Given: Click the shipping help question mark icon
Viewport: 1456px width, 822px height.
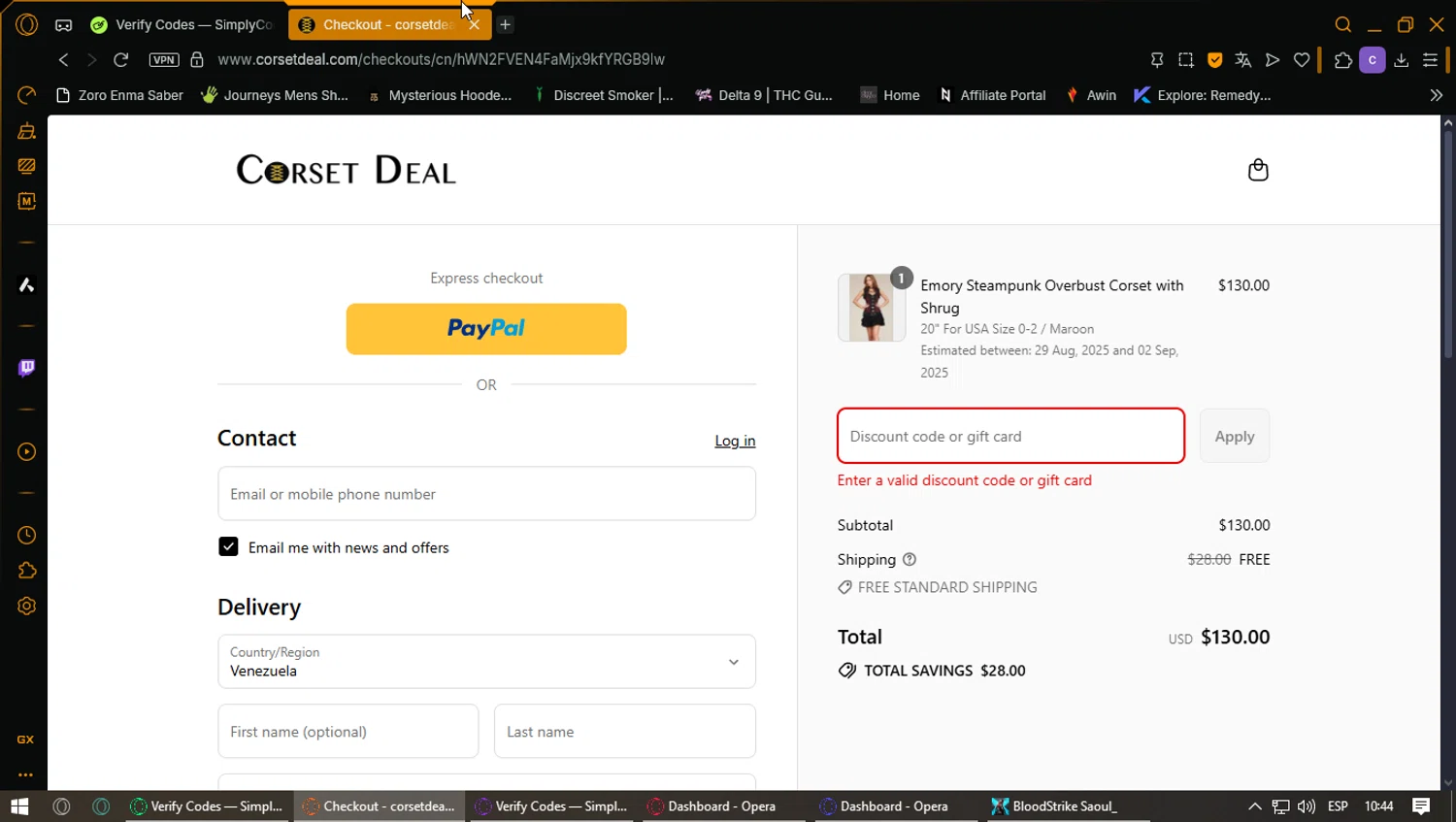Looking at the screenshot, I should (910, 559).
